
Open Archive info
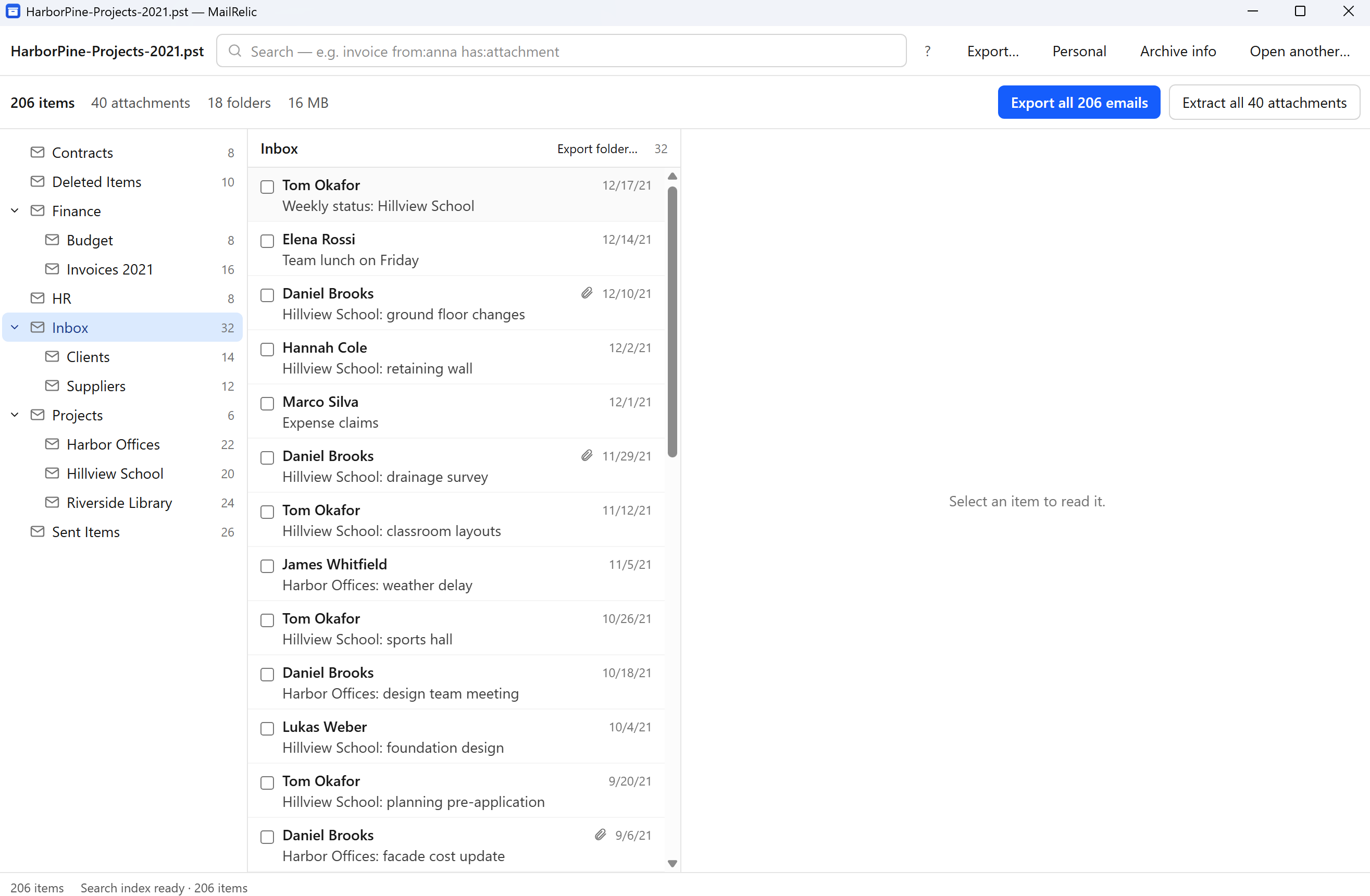coord(1178,51)
